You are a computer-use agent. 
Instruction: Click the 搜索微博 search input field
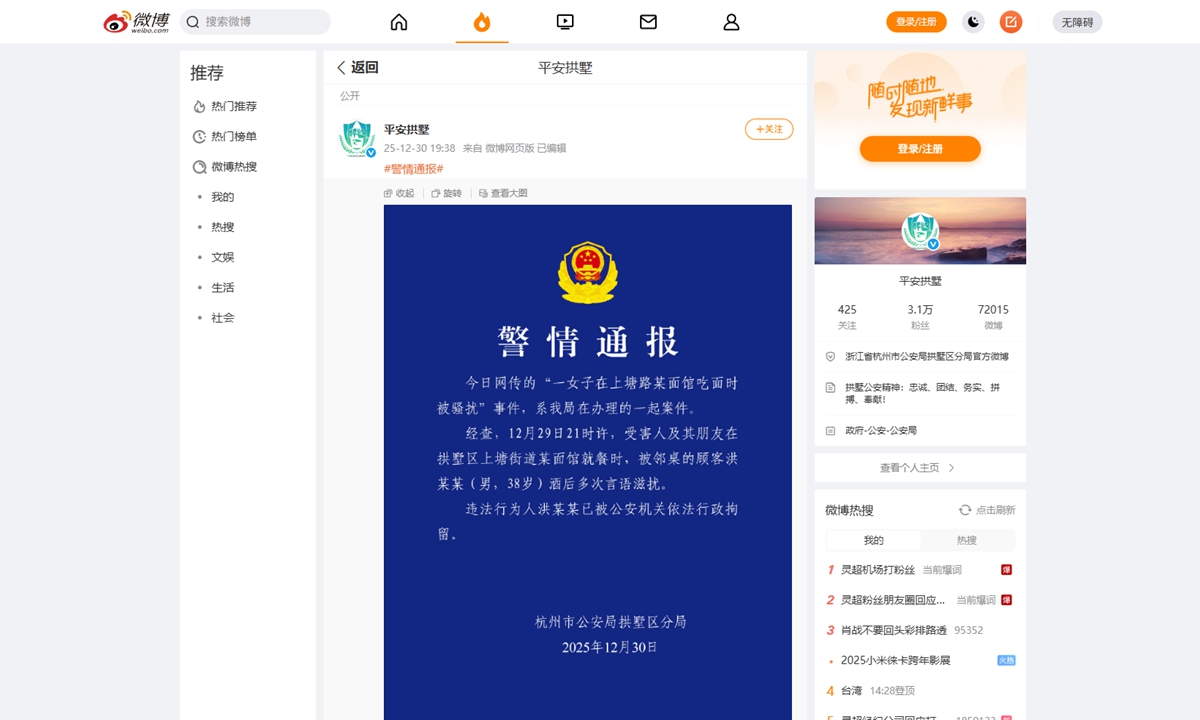pos(255,21)
